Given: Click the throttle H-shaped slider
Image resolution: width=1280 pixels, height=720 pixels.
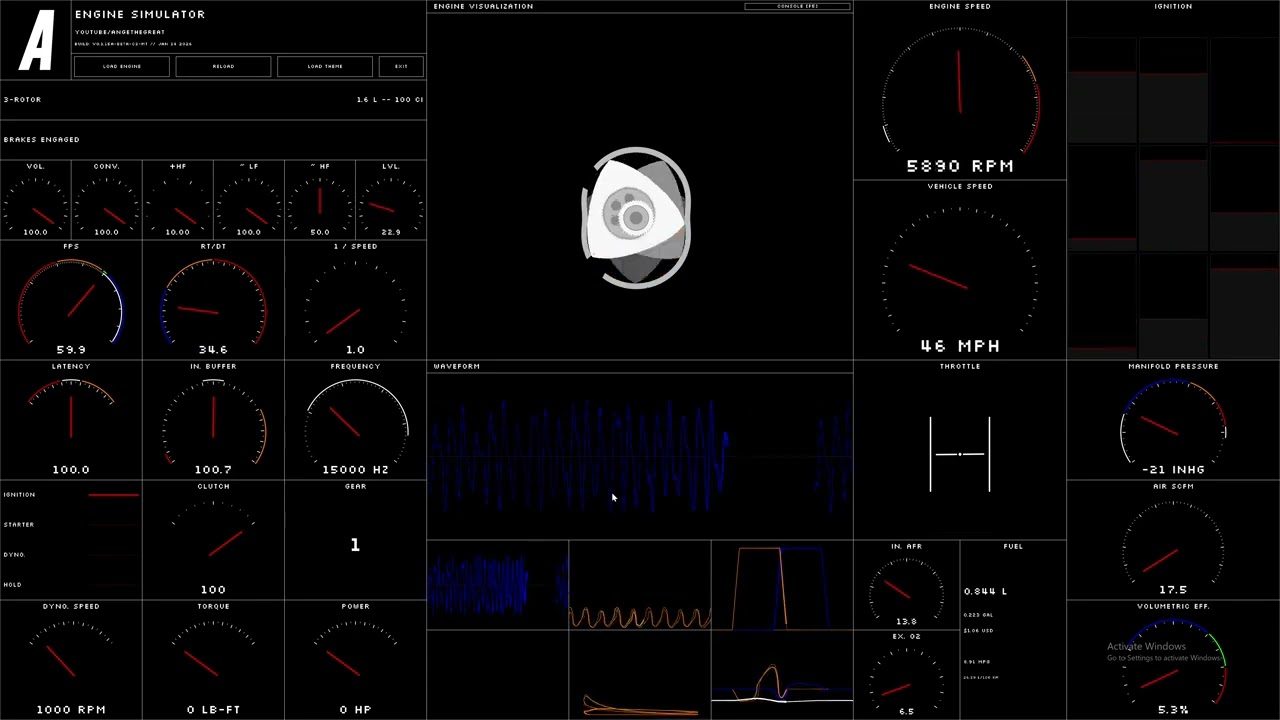Looking at the screenshot, I should [x=960, y=454].
